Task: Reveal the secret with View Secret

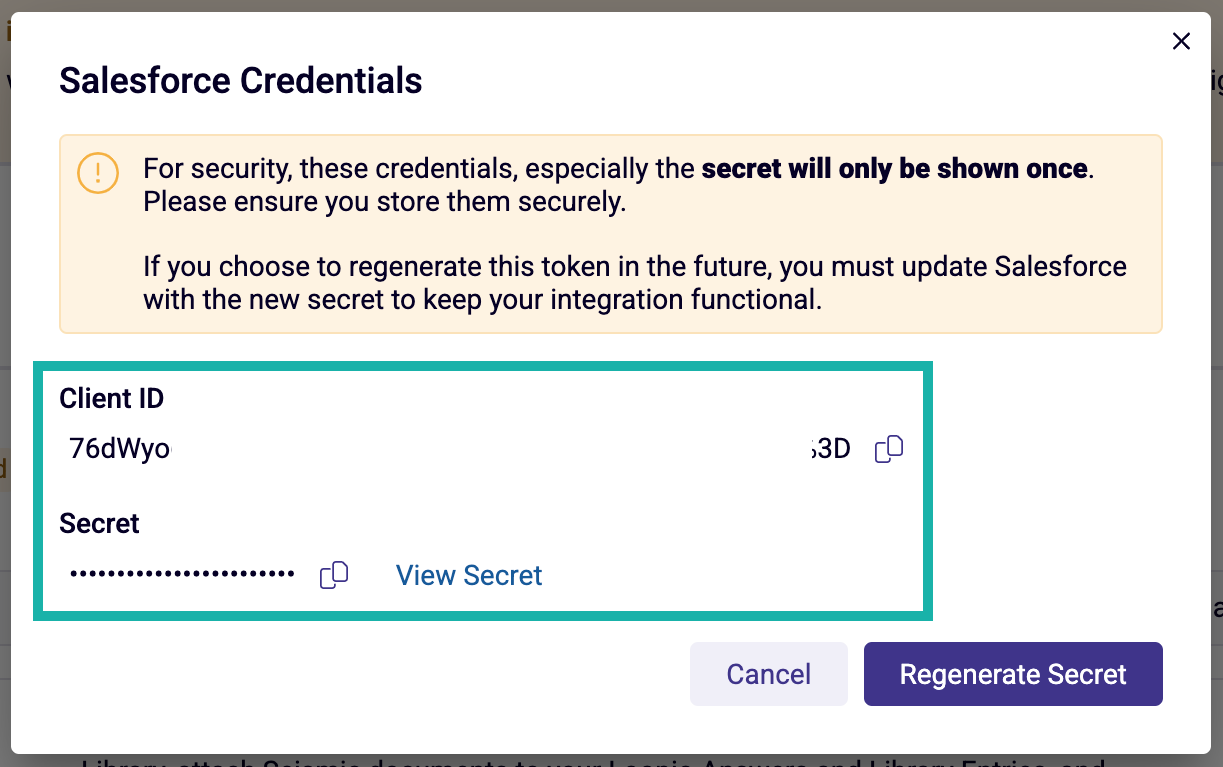Action: pos(469,575)
